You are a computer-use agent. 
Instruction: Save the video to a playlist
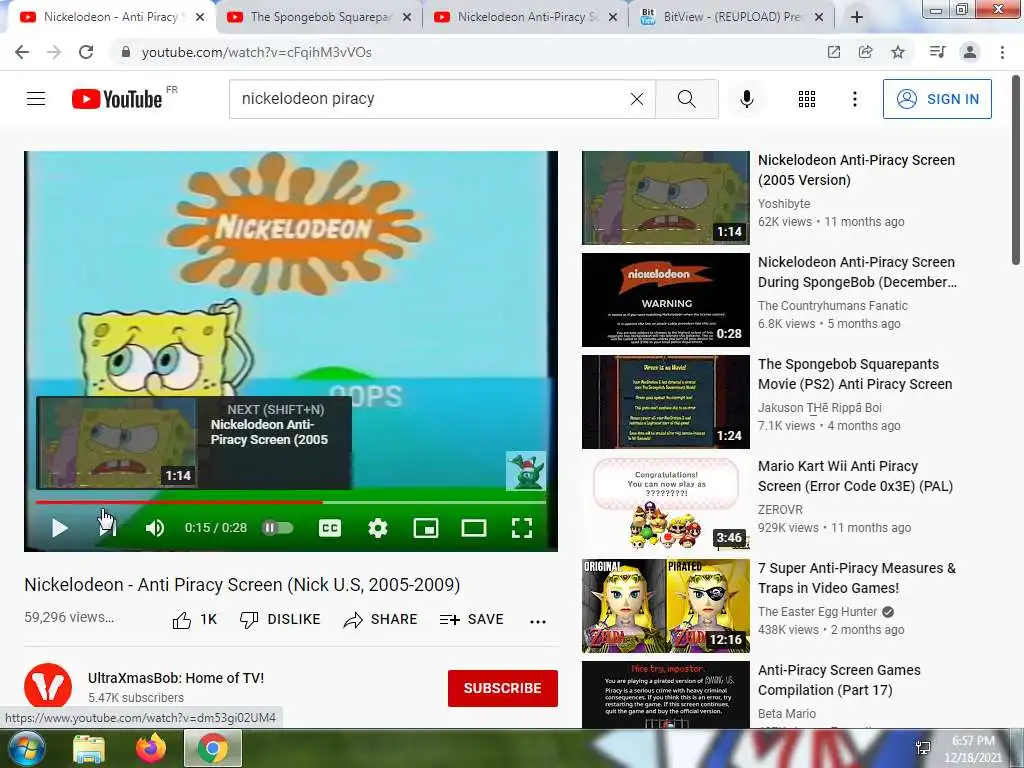pos(472,619)
